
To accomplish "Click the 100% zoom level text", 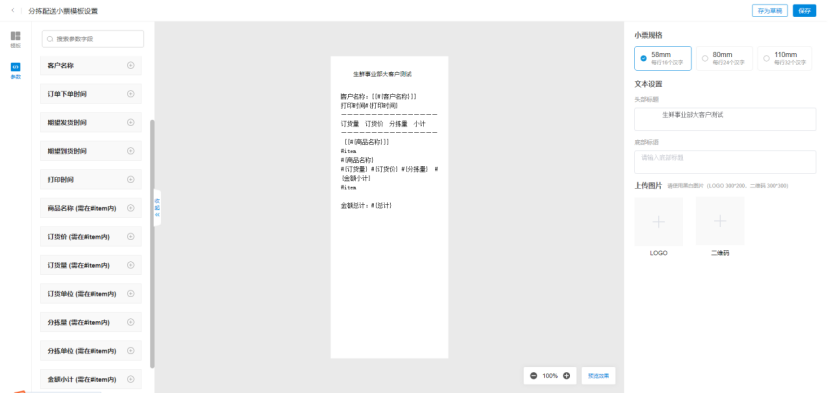I will point(550,375).
